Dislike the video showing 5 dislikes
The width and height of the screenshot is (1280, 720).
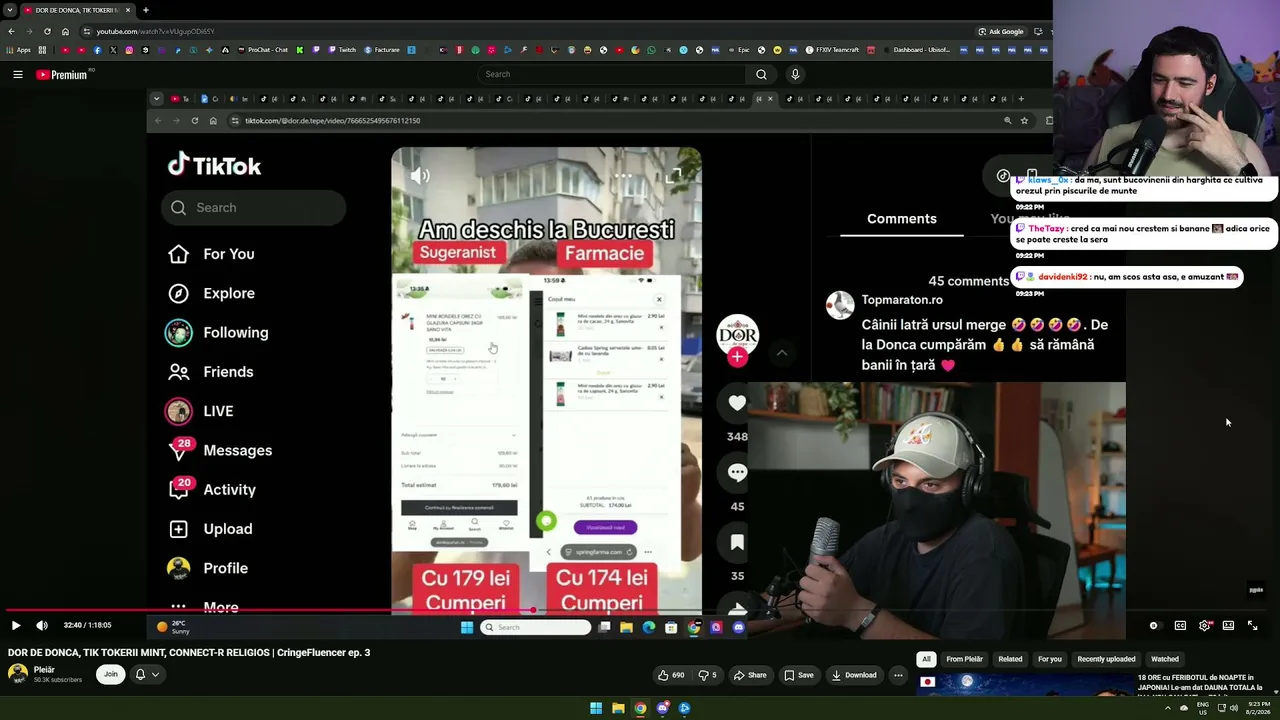[707, 675]
